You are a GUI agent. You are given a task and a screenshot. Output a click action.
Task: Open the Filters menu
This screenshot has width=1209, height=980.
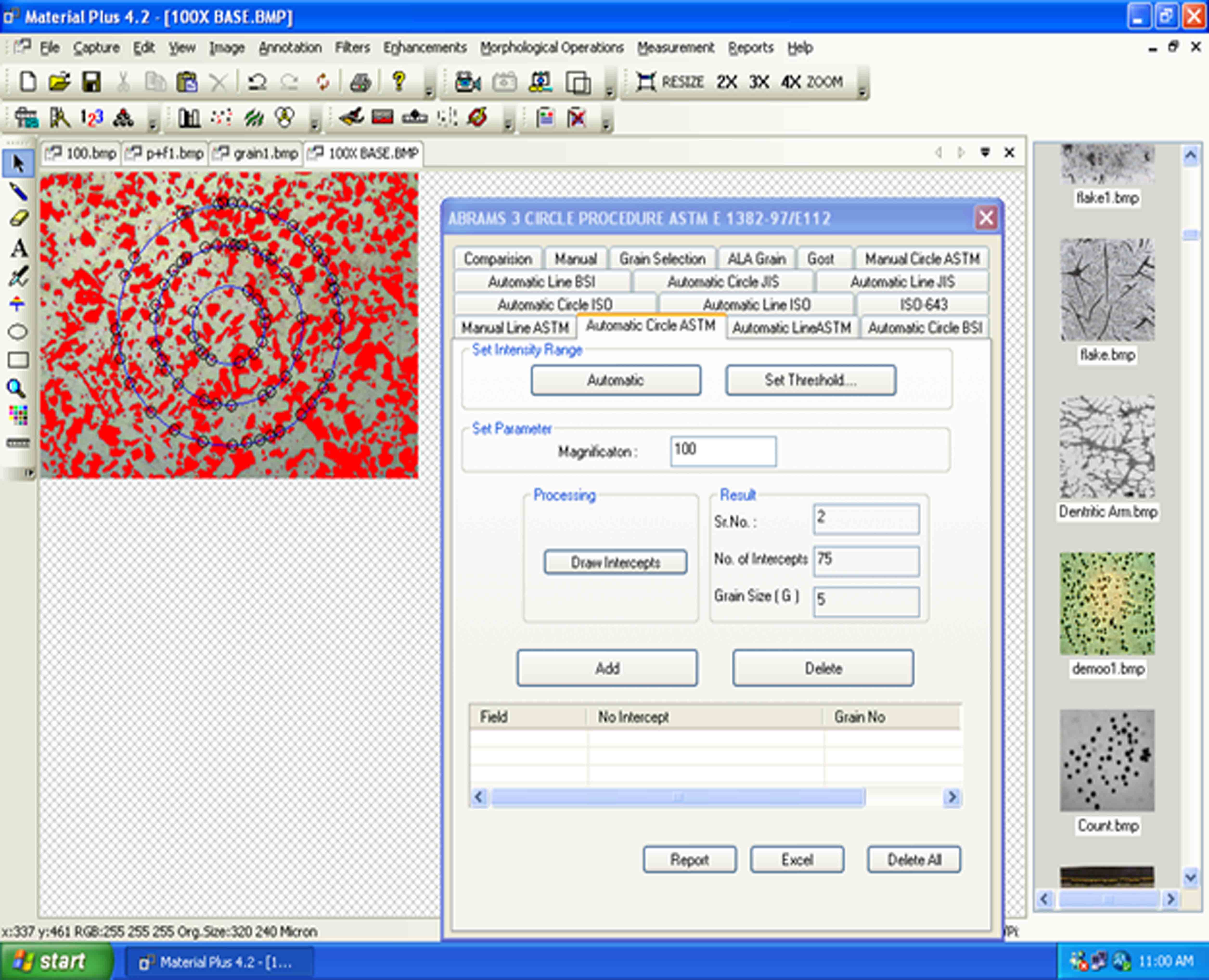(352, 48)
